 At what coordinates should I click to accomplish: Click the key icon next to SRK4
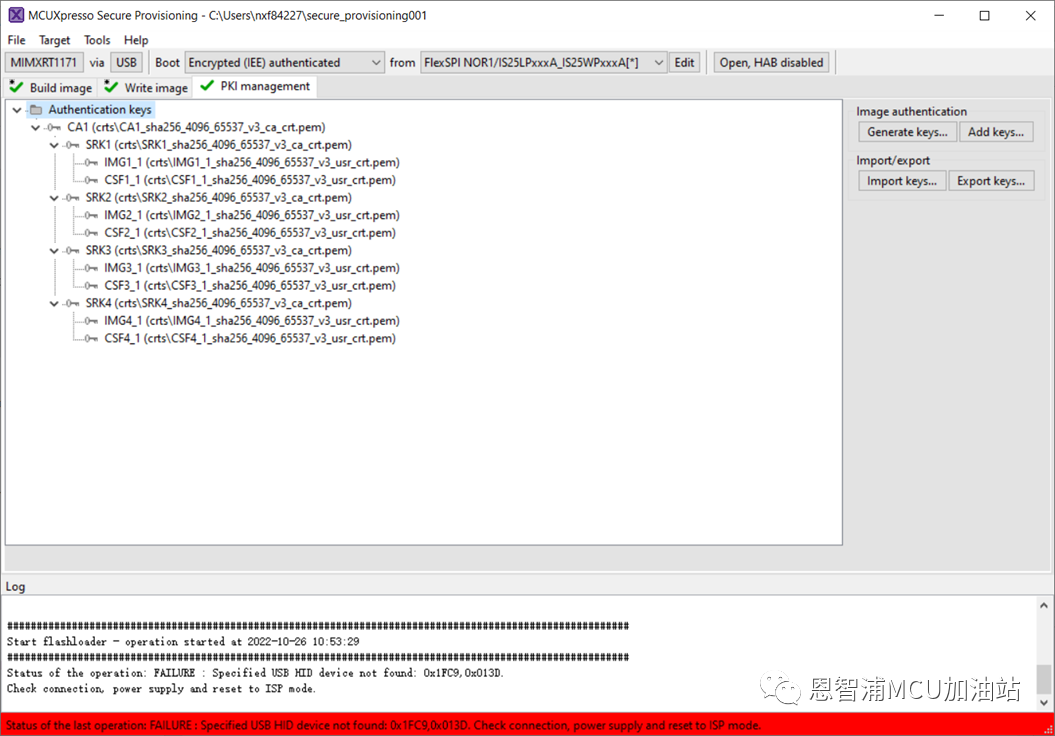click(73, 303)
